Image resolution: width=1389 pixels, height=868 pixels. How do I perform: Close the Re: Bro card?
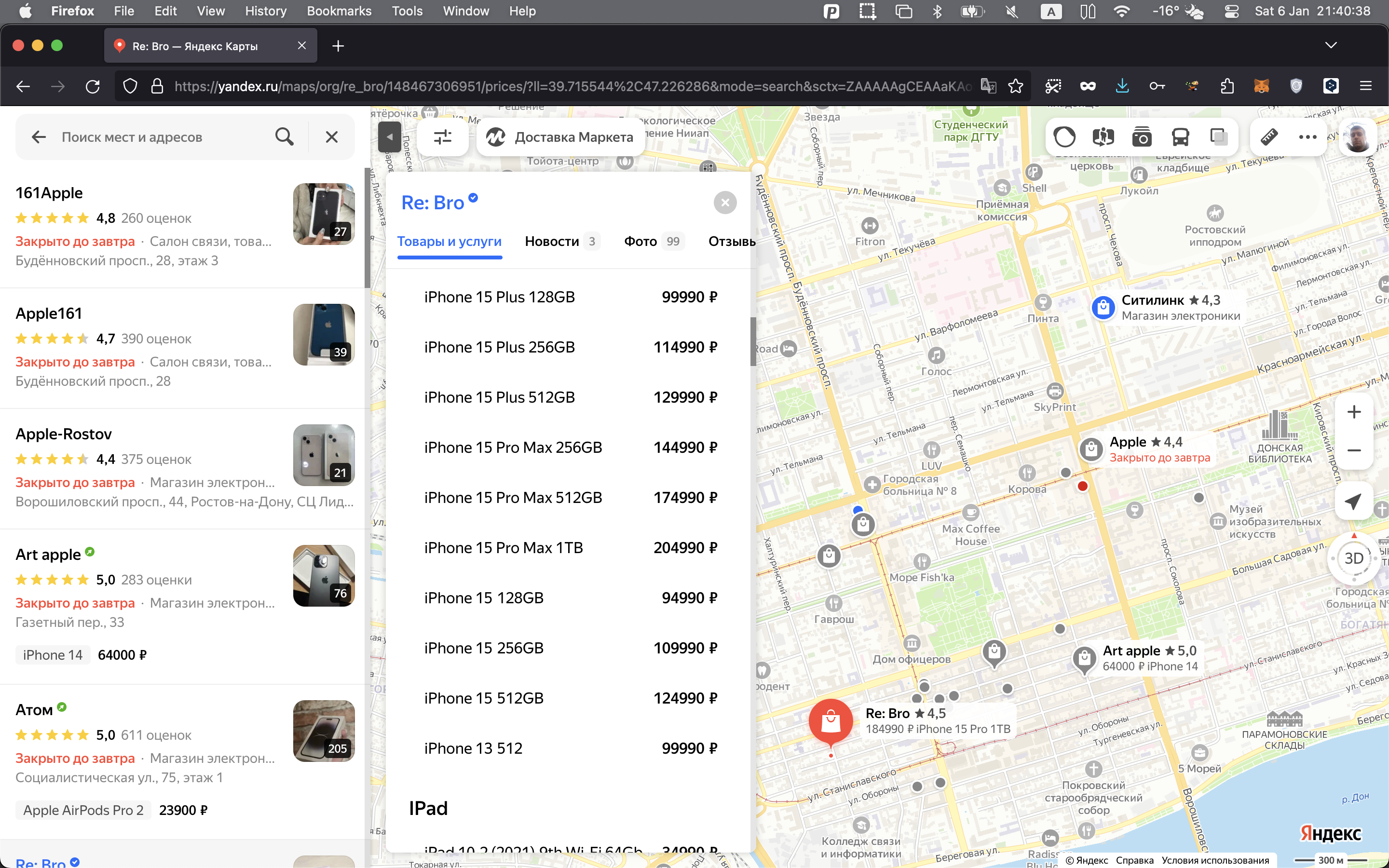pyautogui.click(x=725, y=203)
